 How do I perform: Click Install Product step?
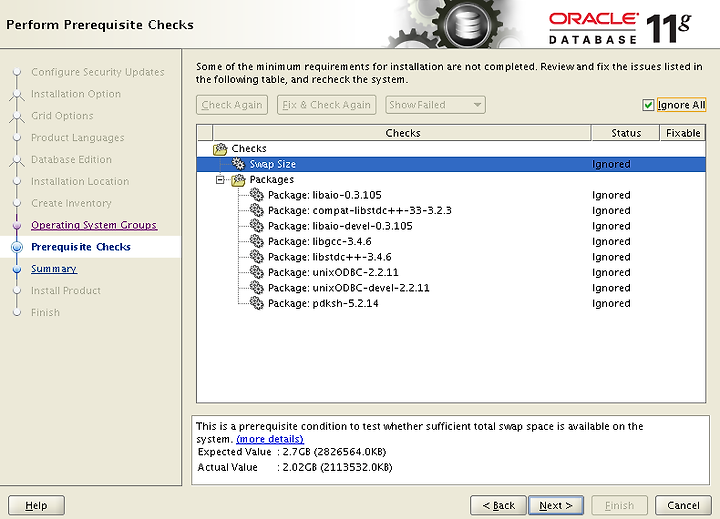tap(66, 291)
